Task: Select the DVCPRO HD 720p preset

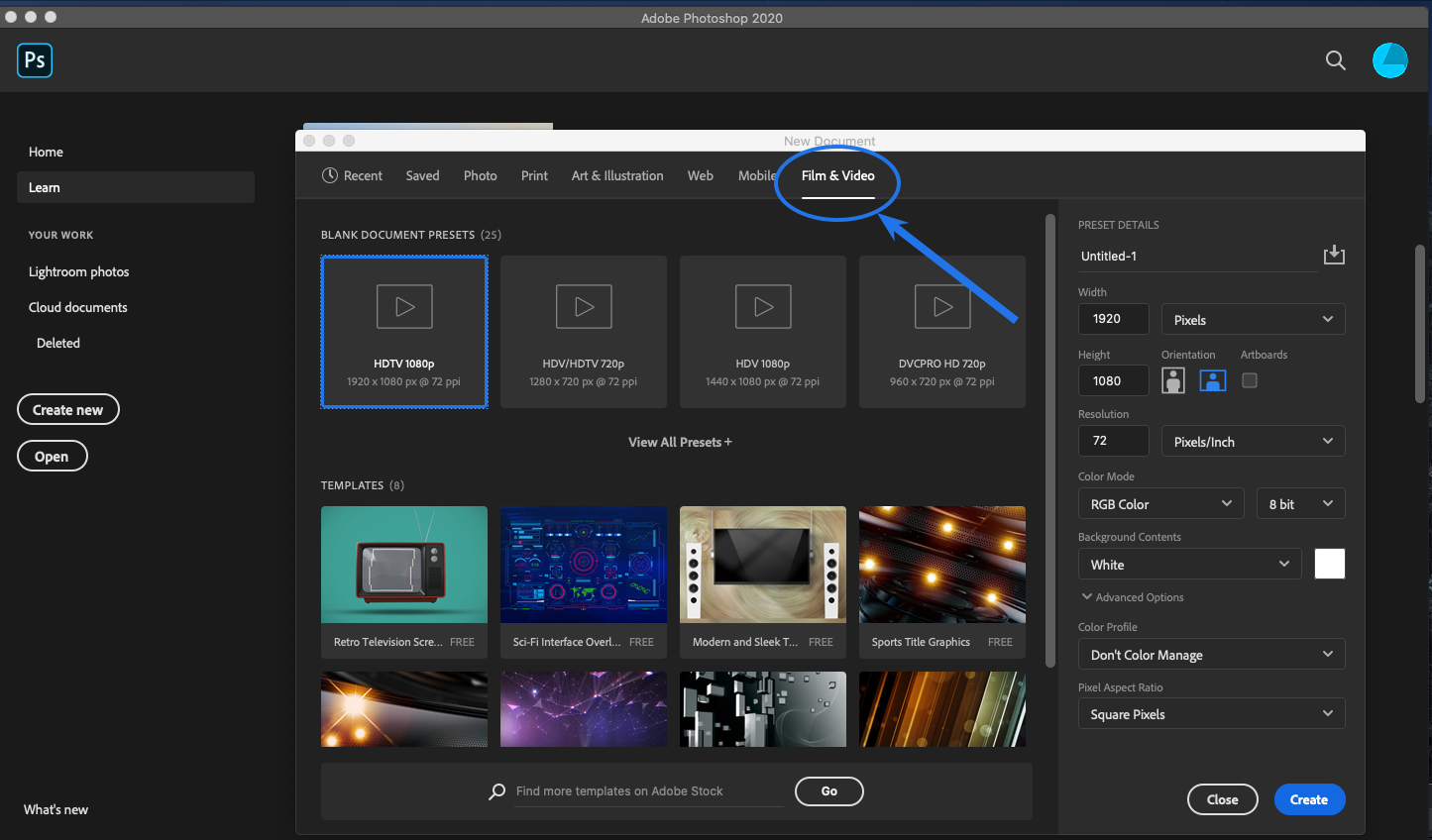Action: [x=942, y=332]
